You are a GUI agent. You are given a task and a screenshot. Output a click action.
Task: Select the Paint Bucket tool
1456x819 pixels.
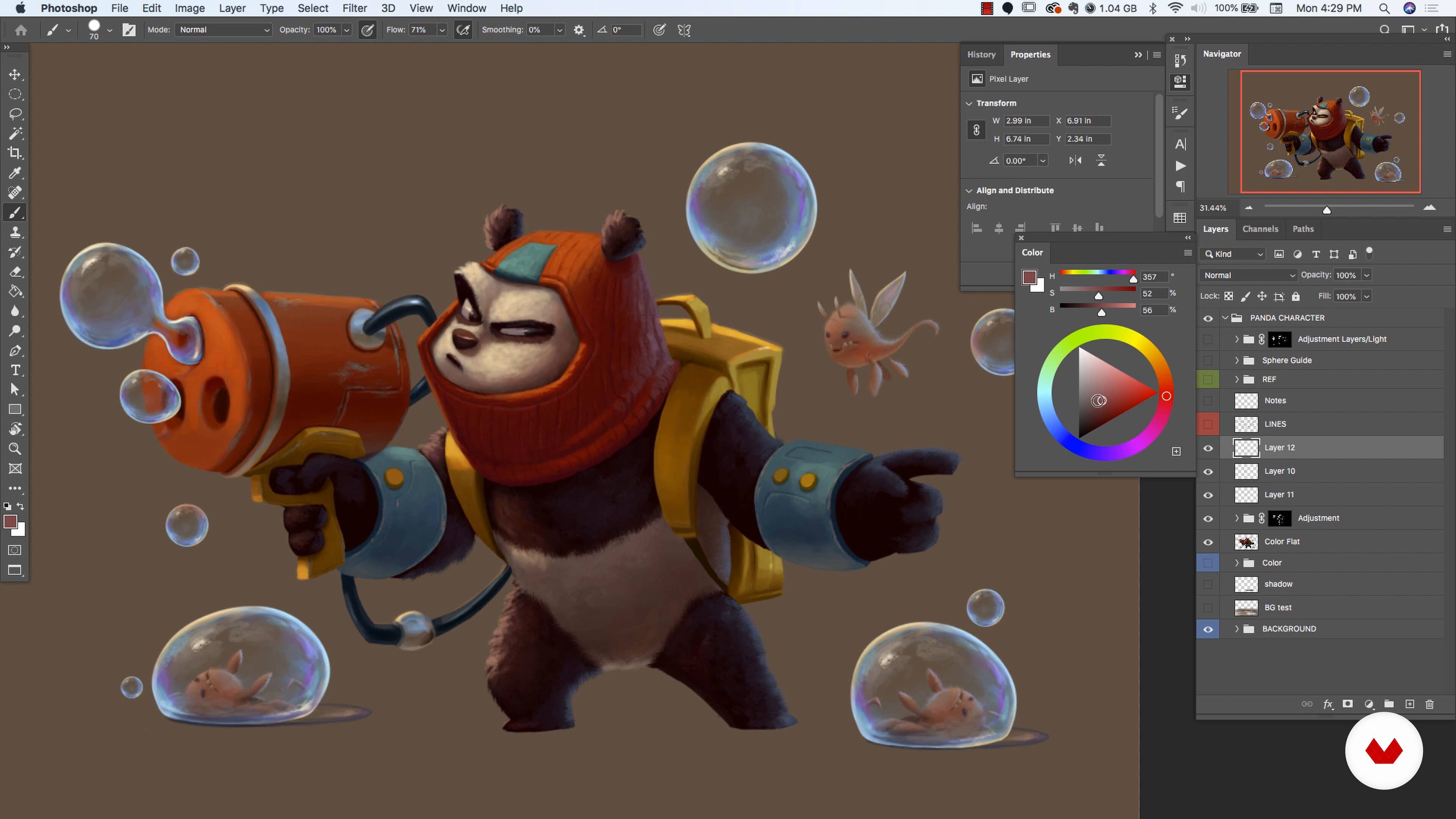point(15,292)
